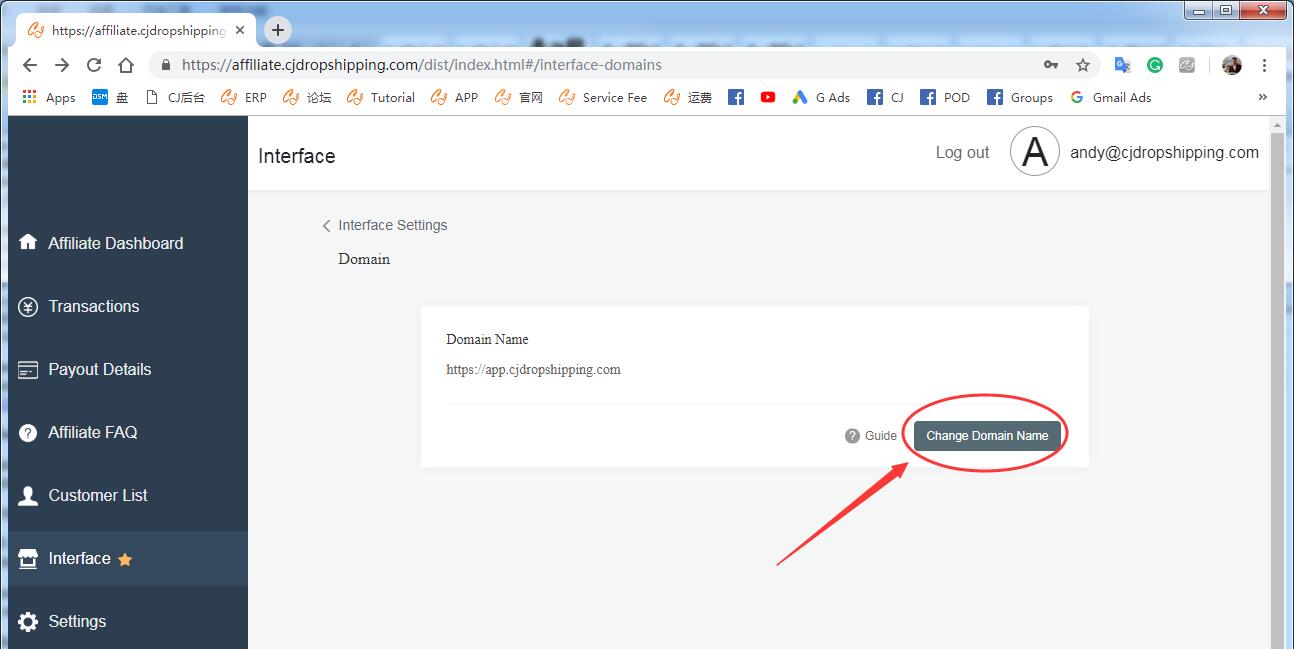The height and width of the screenshot is (649, 1294).
Task: Click the Google Translate extension icon
Action: 1122,65
